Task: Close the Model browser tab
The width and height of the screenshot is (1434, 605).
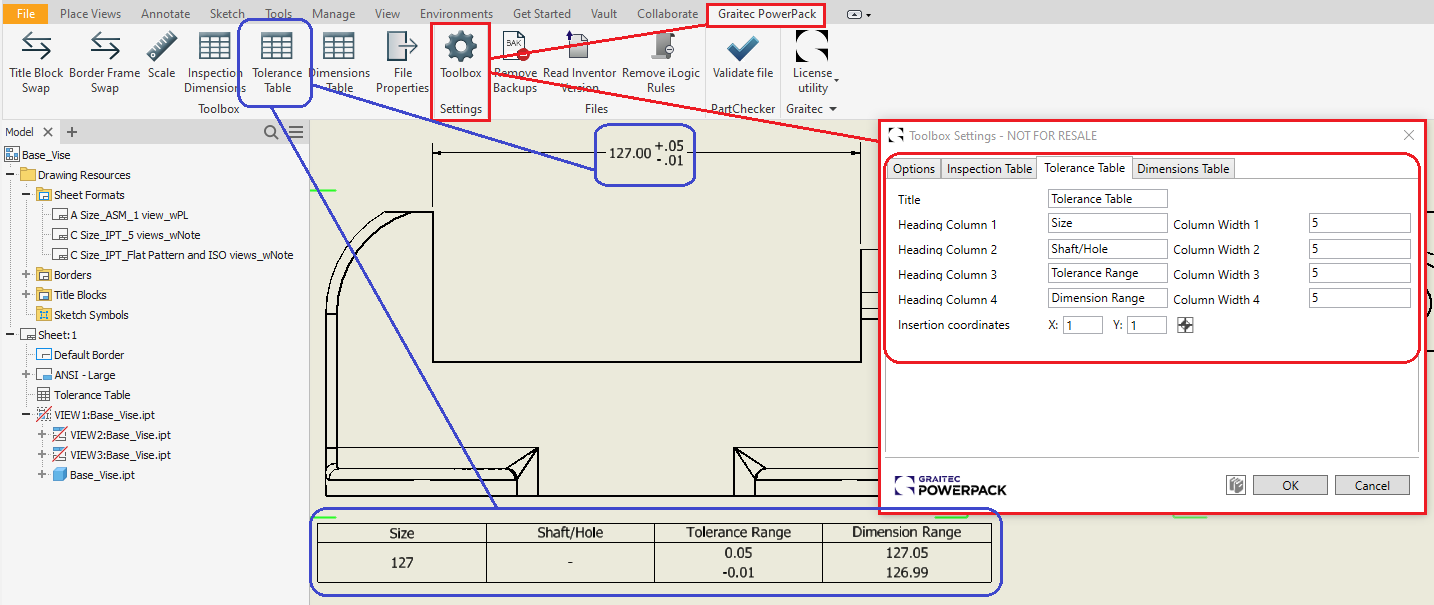Action: 48,132
